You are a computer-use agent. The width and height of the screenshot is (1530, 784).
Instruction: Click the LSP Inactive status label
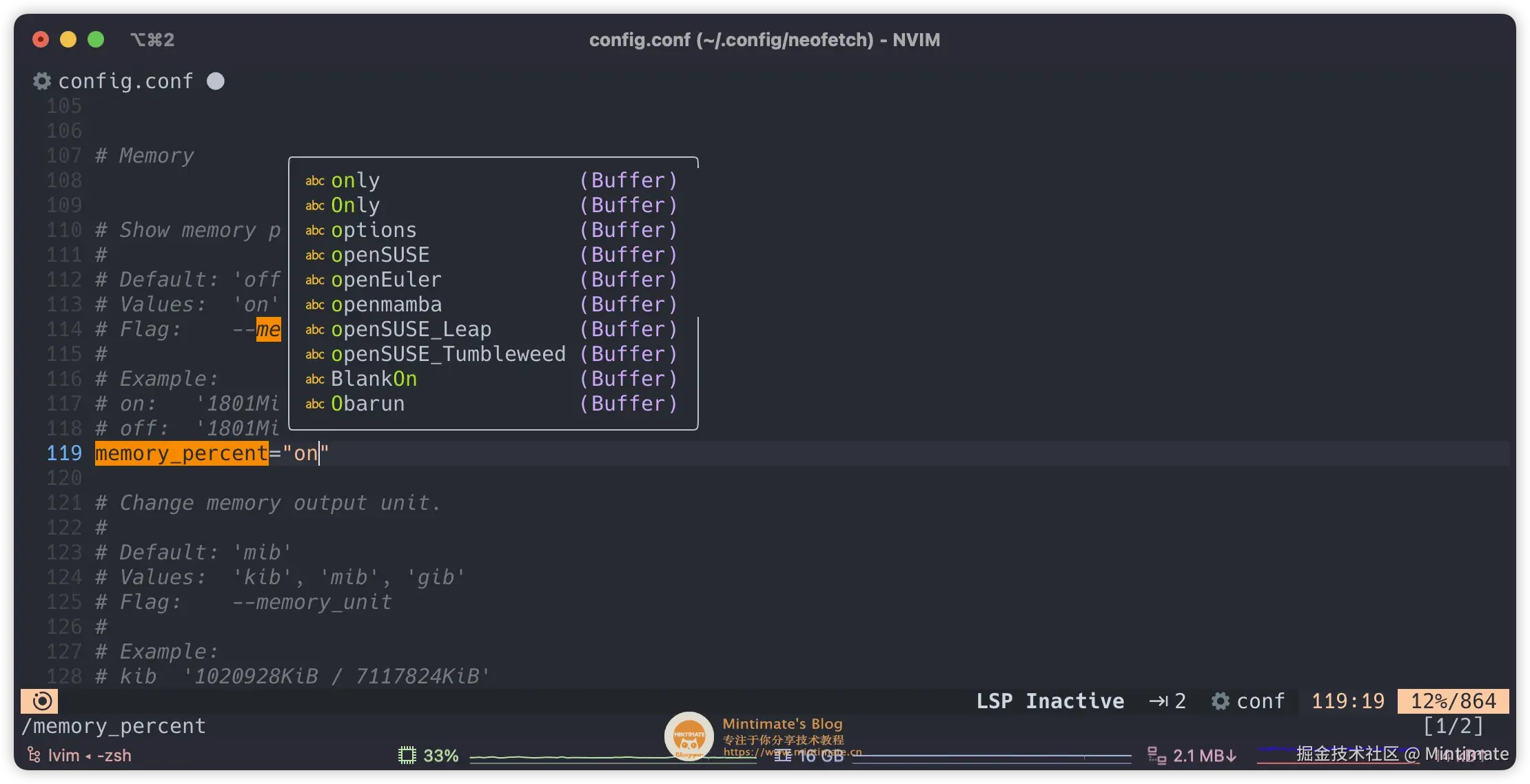point(1050,701)
